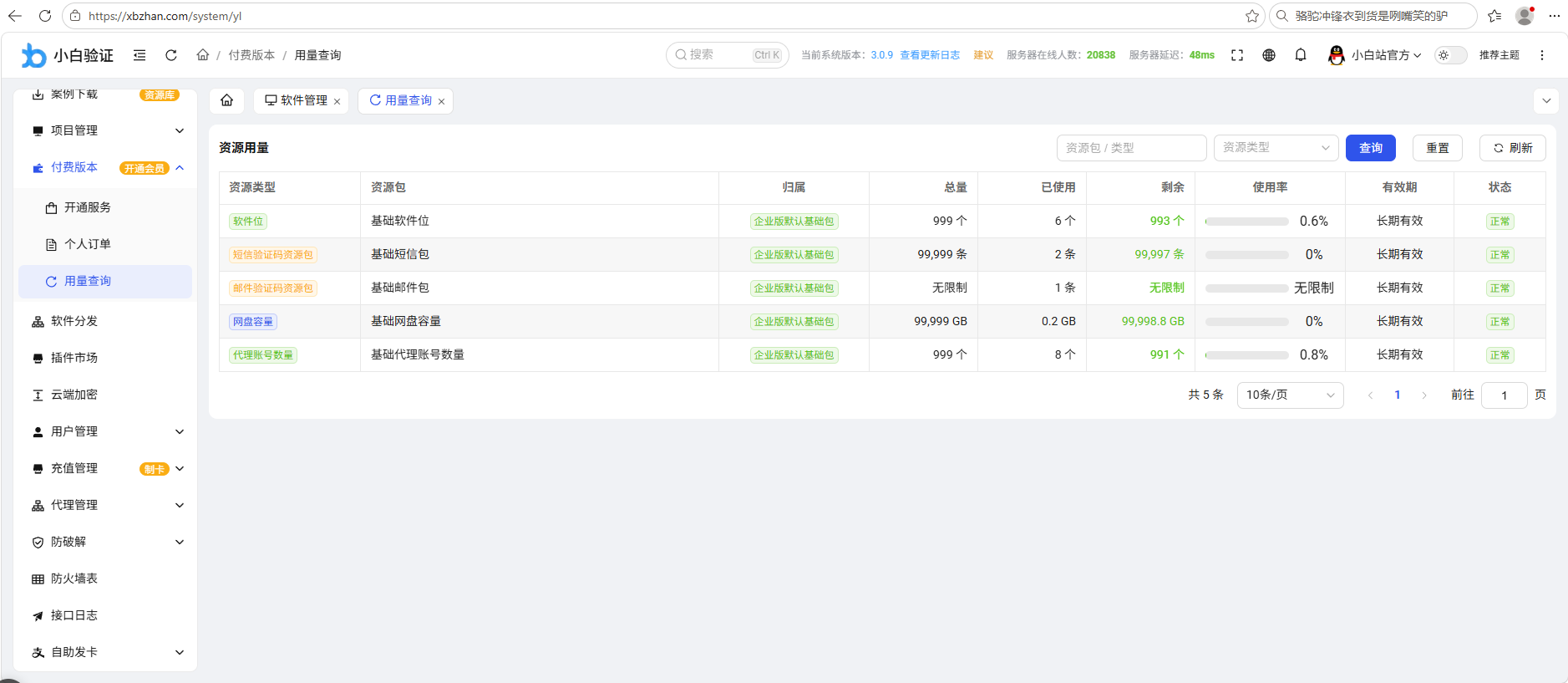The height and width of the screenshot is (683, 1568).
Task: Focus page number 前往 input
Action: click(x=1505, y=395)
